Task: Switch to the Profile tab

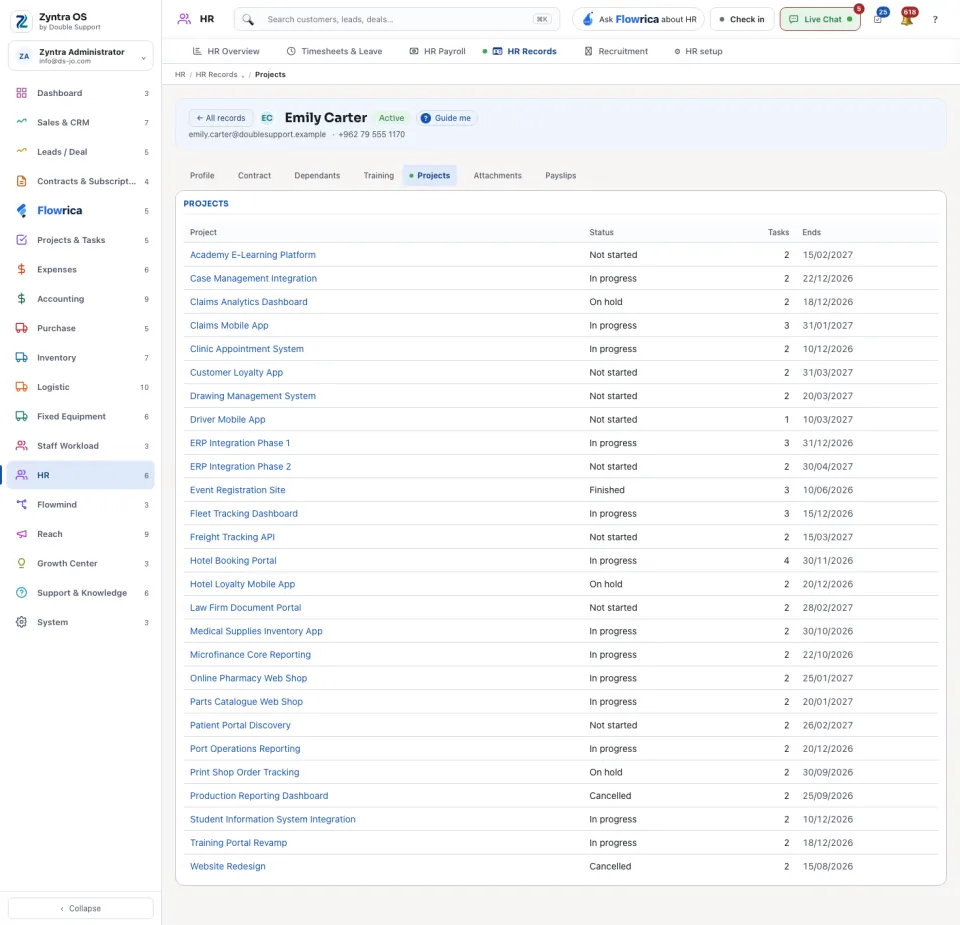Action: pyautogui.click(x=202, y=176)
